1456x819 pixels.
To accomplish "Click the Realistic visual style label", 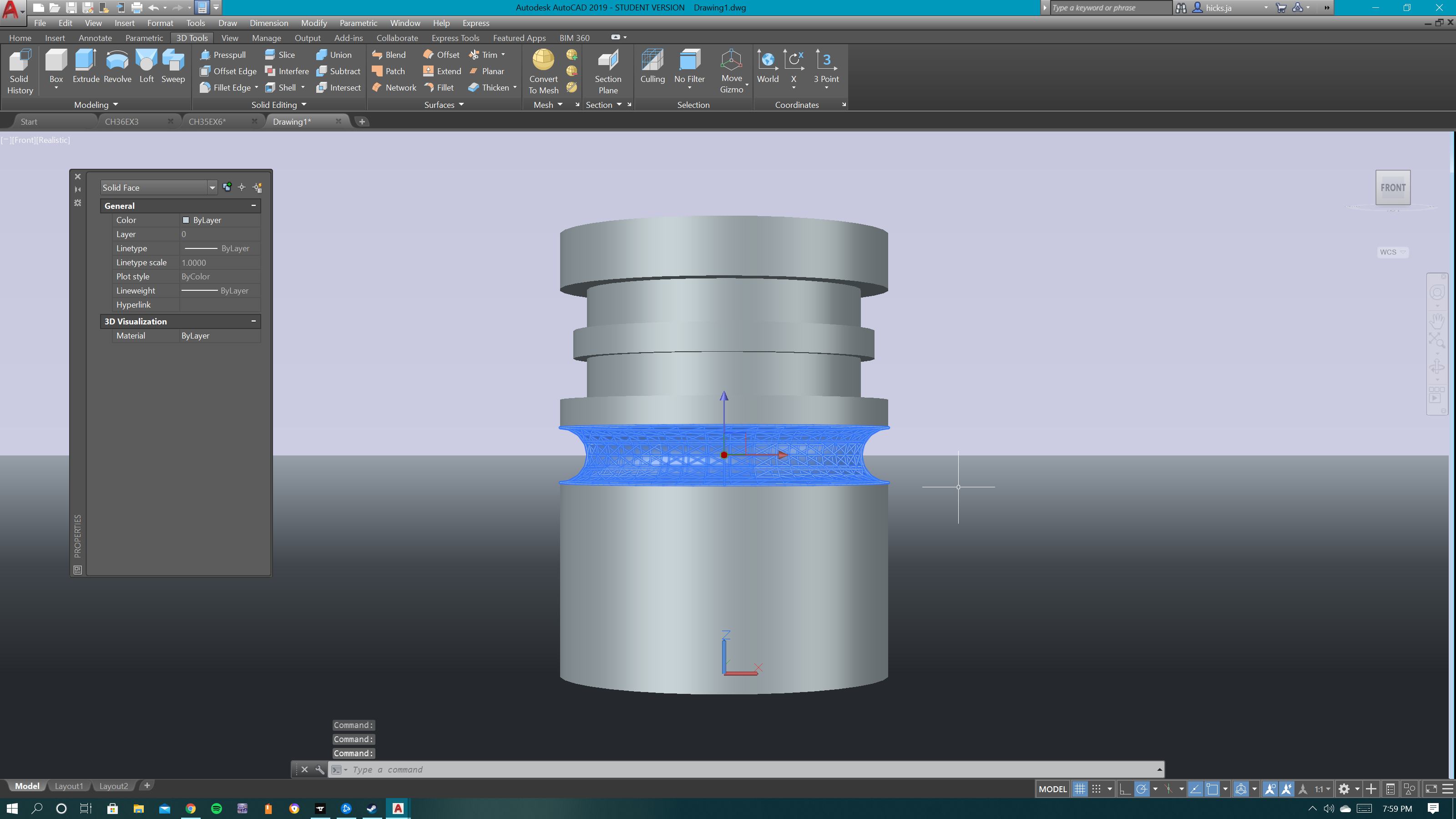I will point(53,140).
